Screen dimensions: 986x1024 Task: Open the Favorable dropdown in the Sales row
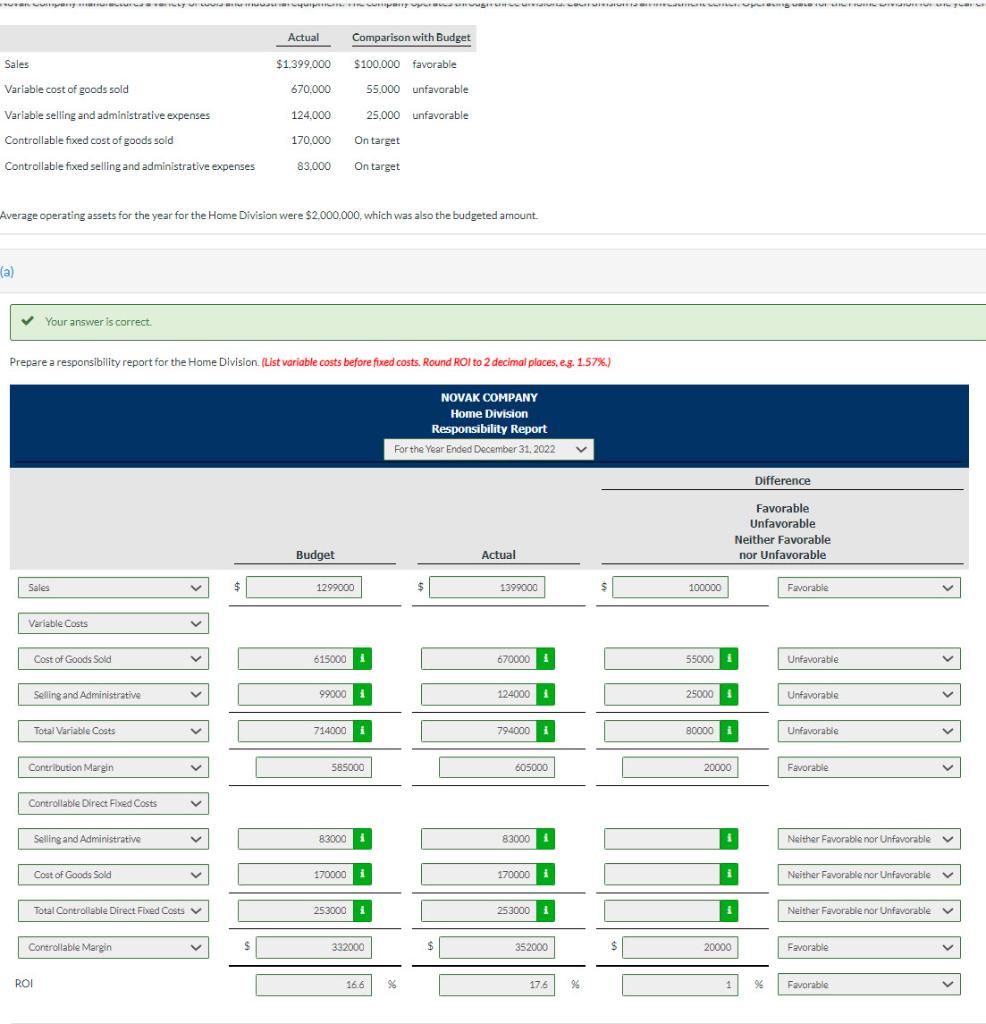tap(869, 588)
